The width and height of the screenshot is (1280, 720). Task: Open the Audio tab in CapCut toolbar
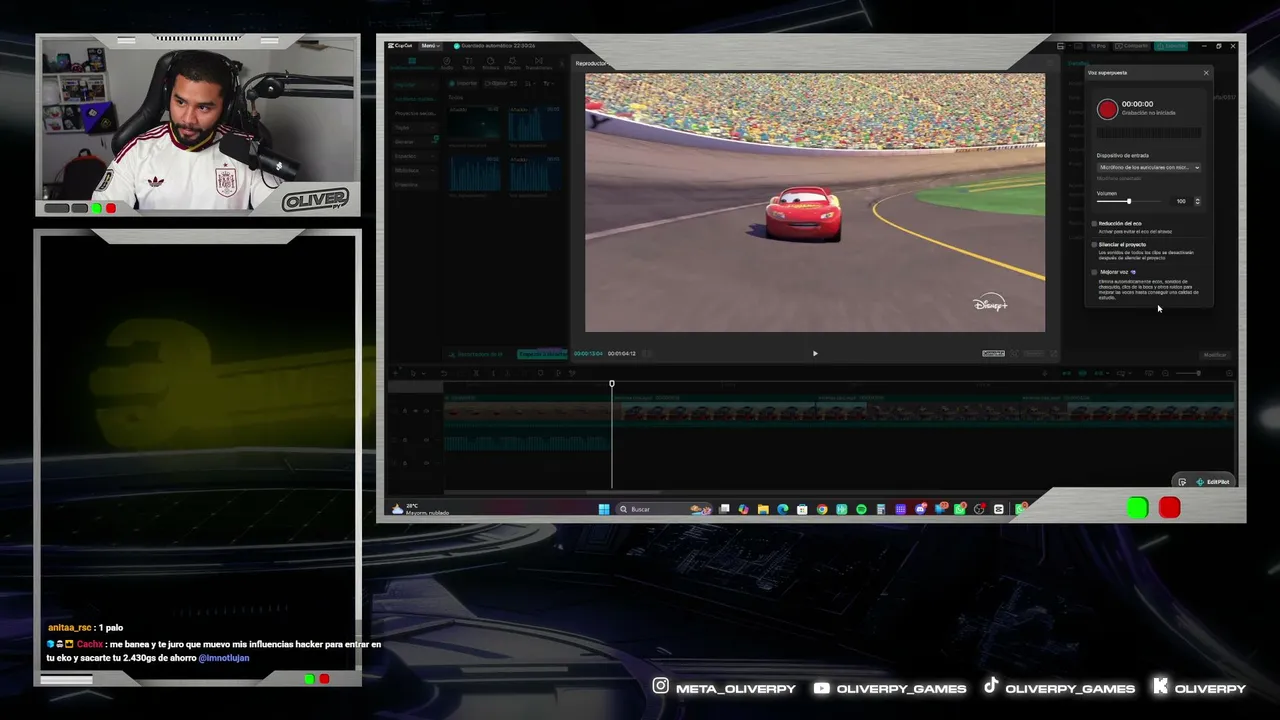[447, 64]
